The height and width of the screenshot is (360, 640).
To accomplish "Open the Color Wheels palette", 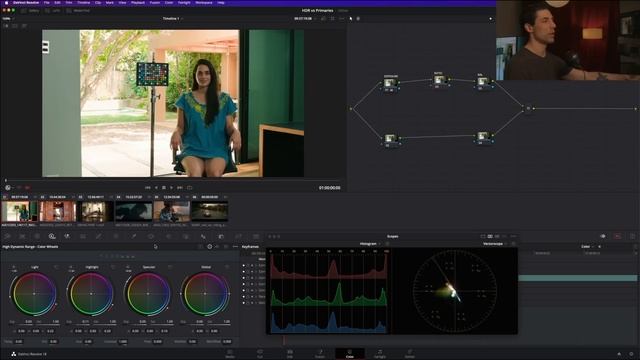I will [37, 236].
